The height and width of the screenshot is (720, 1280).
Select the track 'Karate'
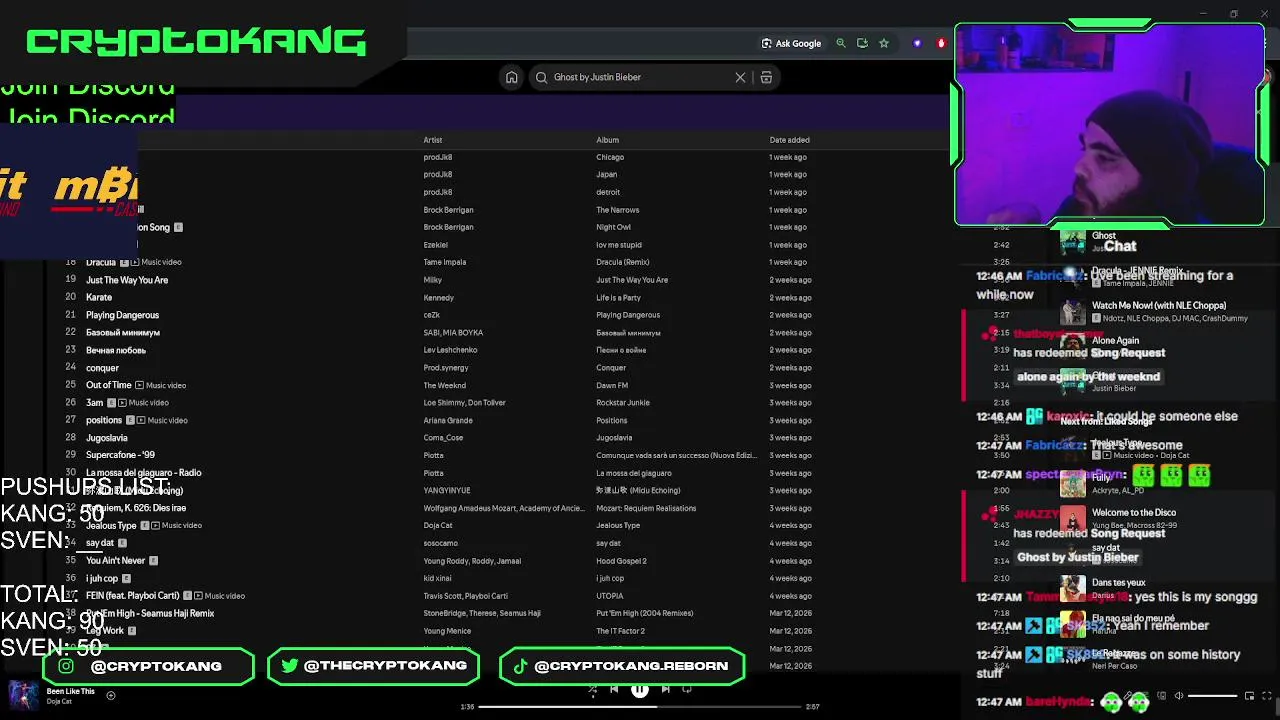pyautogui.click(x=99, y=297)
